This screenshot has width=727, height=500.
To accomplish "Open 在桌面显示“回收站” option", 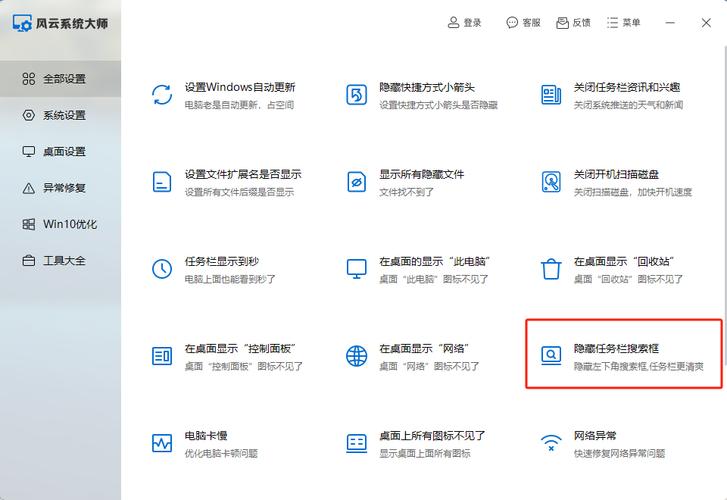I will point(624,262).
